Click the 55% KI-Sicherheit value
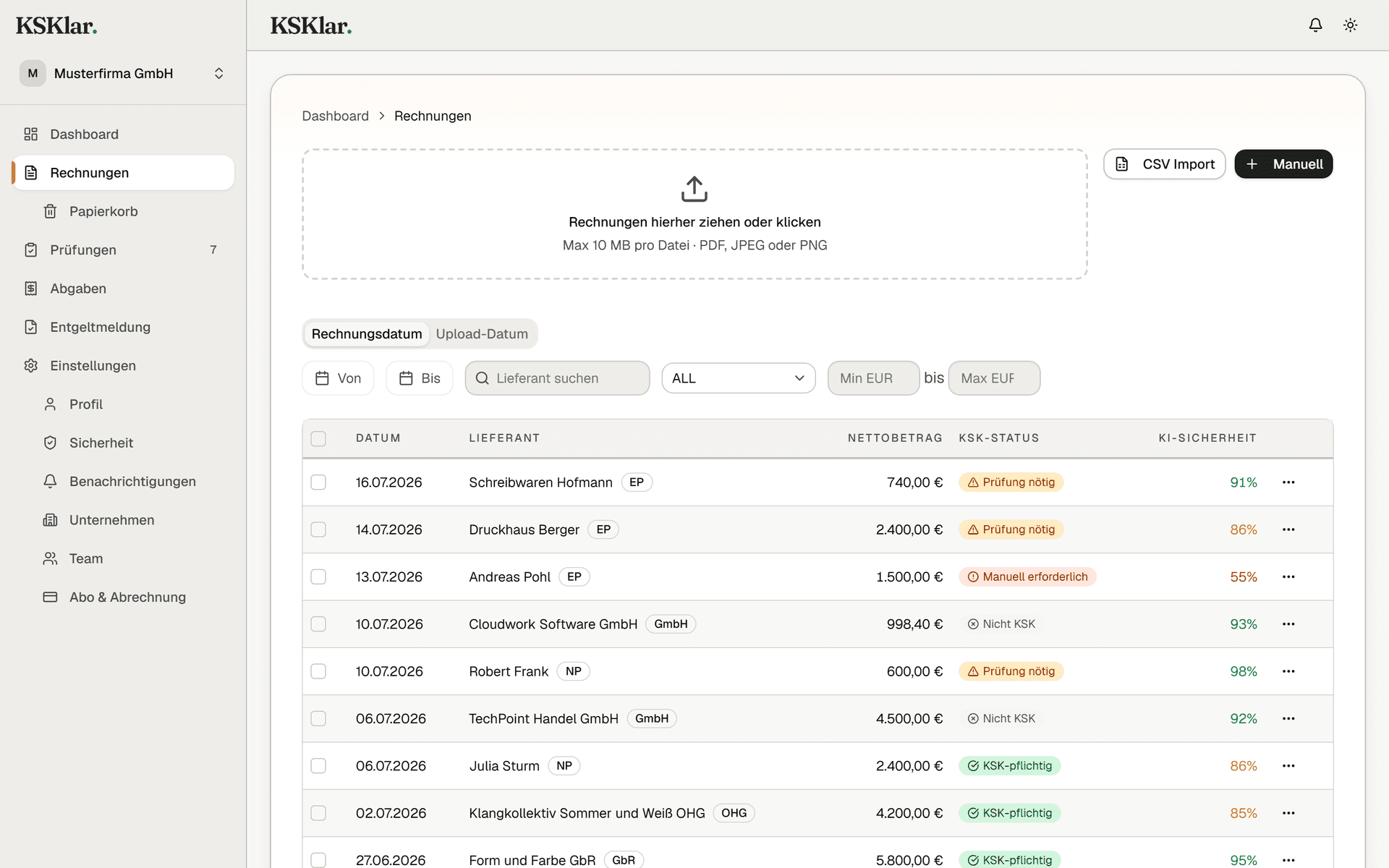The image size is (1389, 868). 1244,576
